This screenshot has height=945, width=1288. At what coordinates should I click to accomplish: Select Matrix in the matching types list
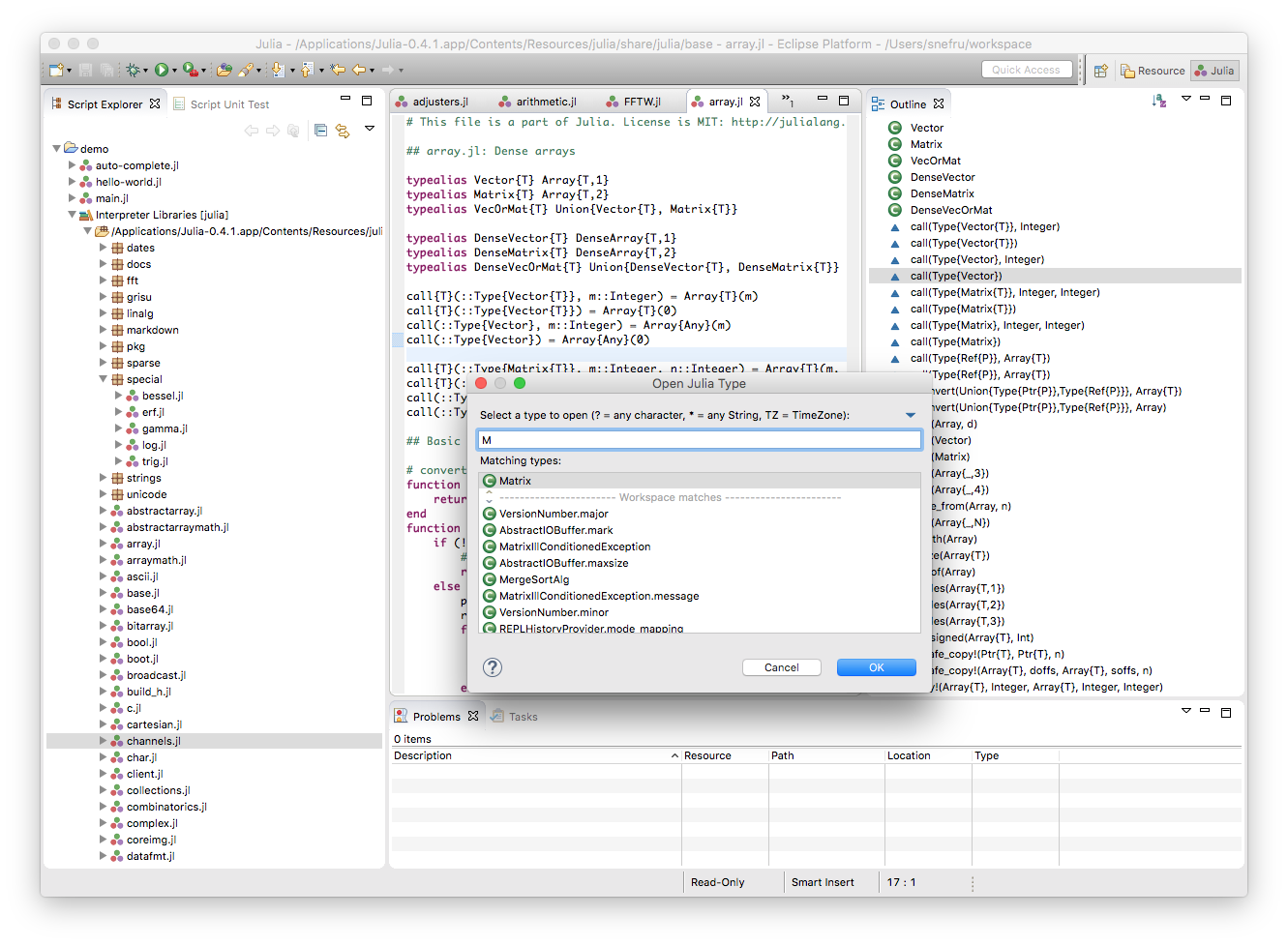(x=513, y=481)
